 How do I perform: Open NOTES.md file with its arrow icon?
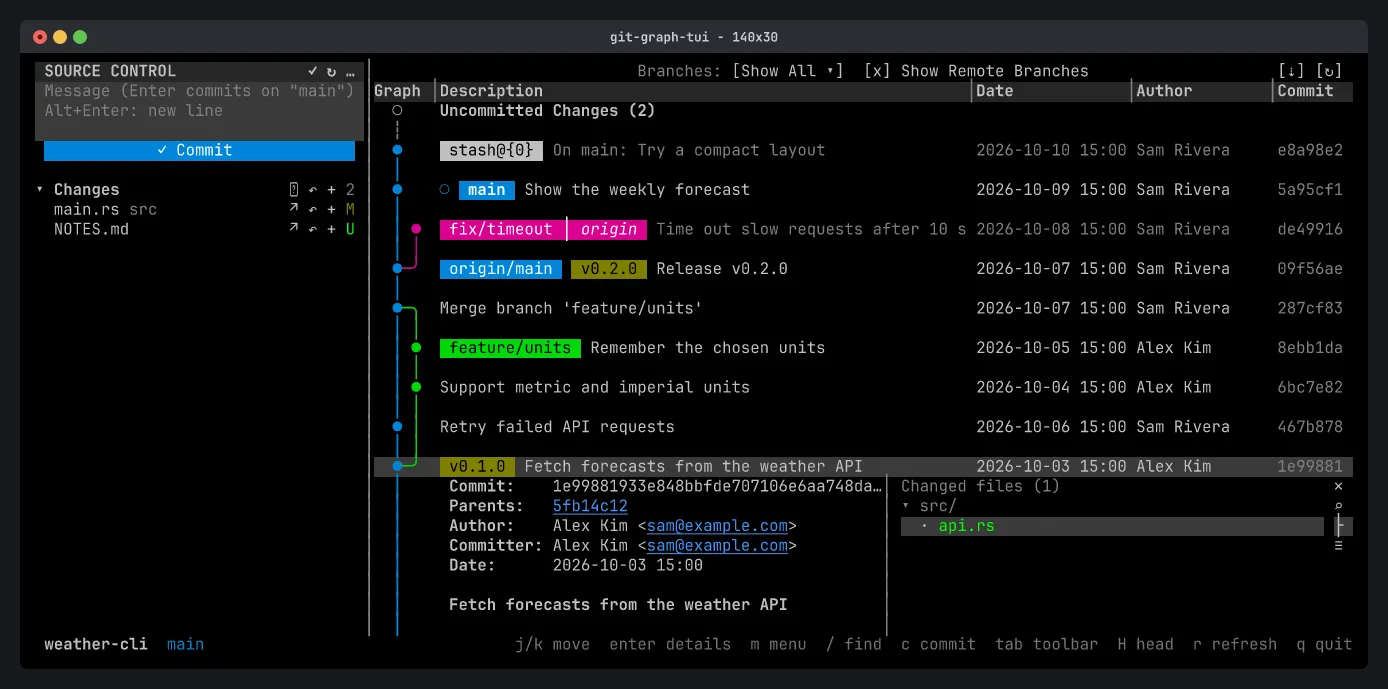pos(293,229)
